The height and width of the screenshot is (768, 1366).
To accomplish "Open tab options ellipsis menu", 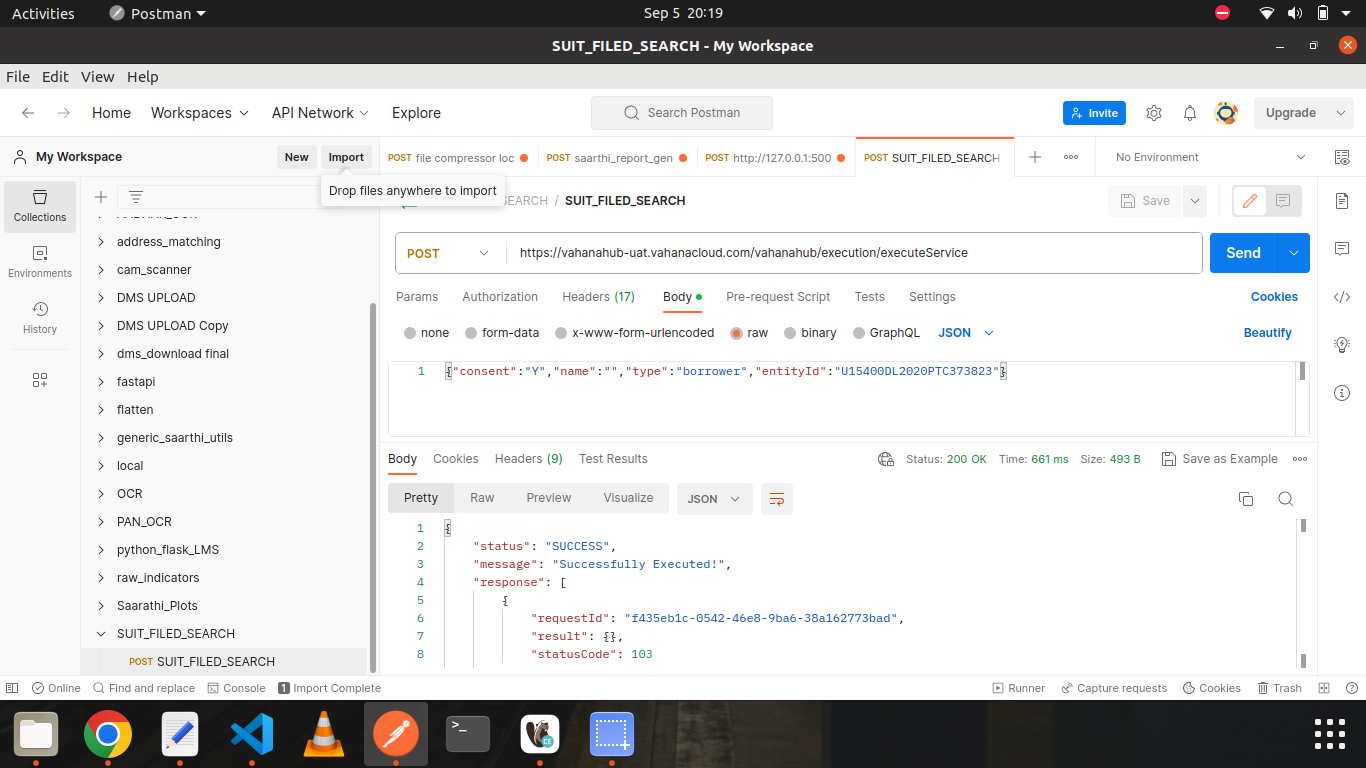I will (x=1071, y=157).
